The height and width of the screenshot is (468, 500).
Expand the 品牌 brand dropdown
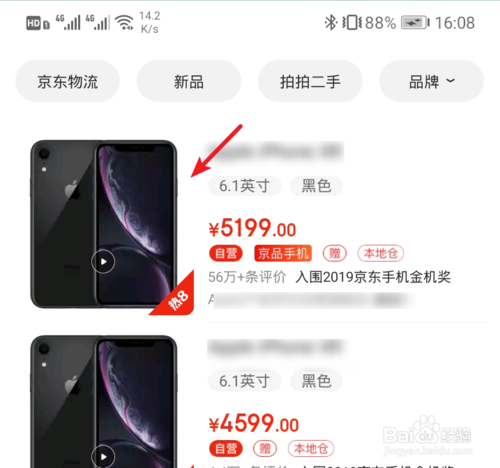(432, 81)
